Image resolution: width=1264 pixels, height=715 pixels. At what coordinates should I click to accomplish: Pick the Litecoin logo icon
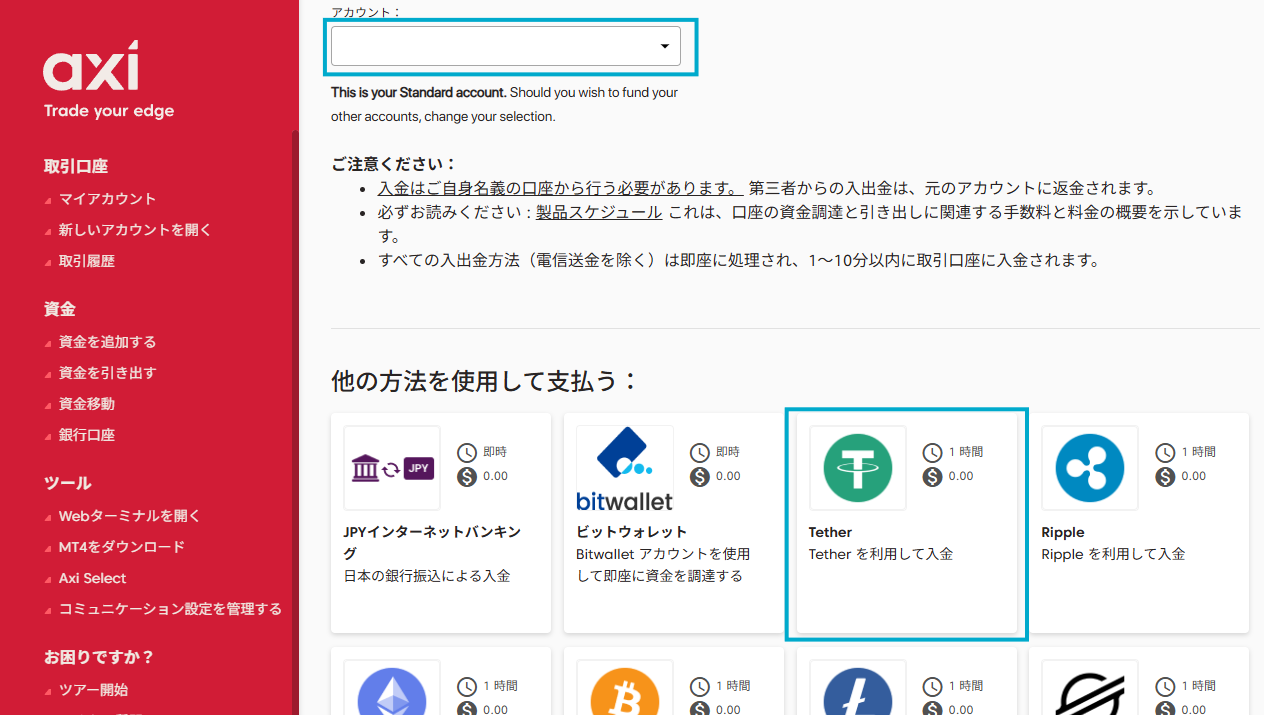pos(858,692)
